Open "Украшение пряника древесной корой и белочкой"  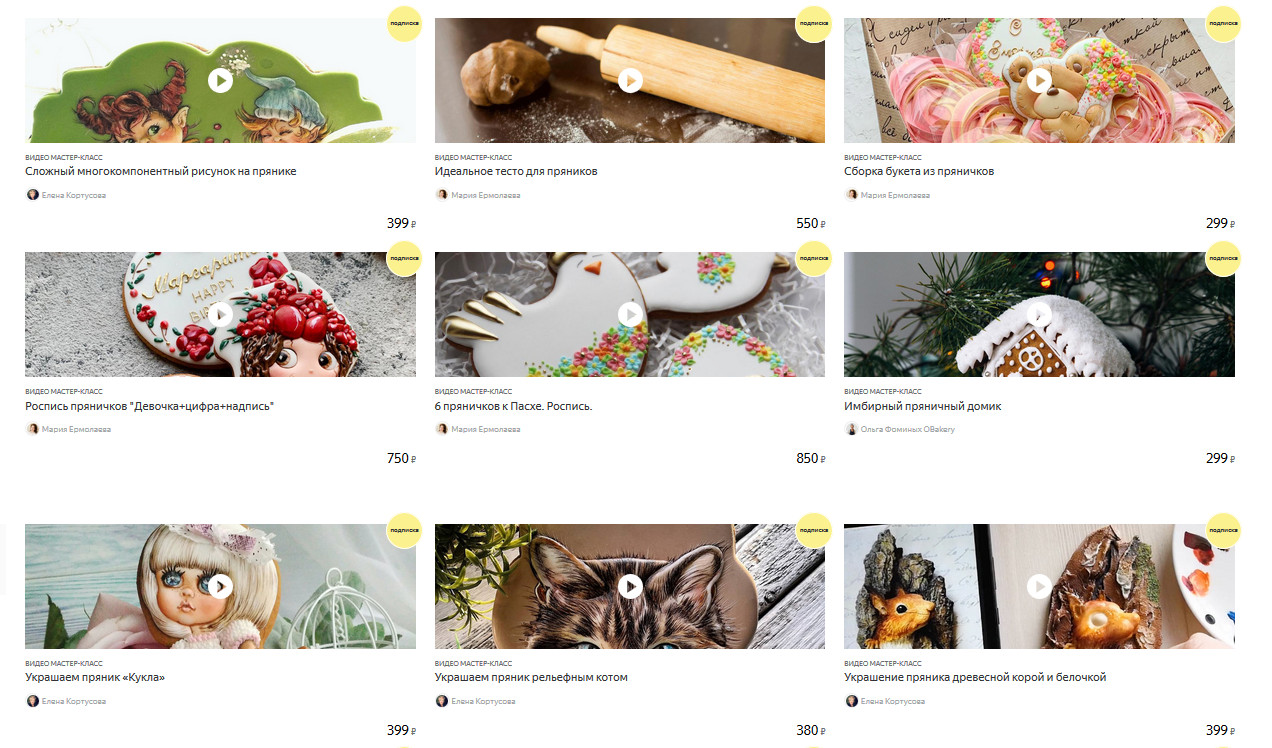tap(975, 677)
